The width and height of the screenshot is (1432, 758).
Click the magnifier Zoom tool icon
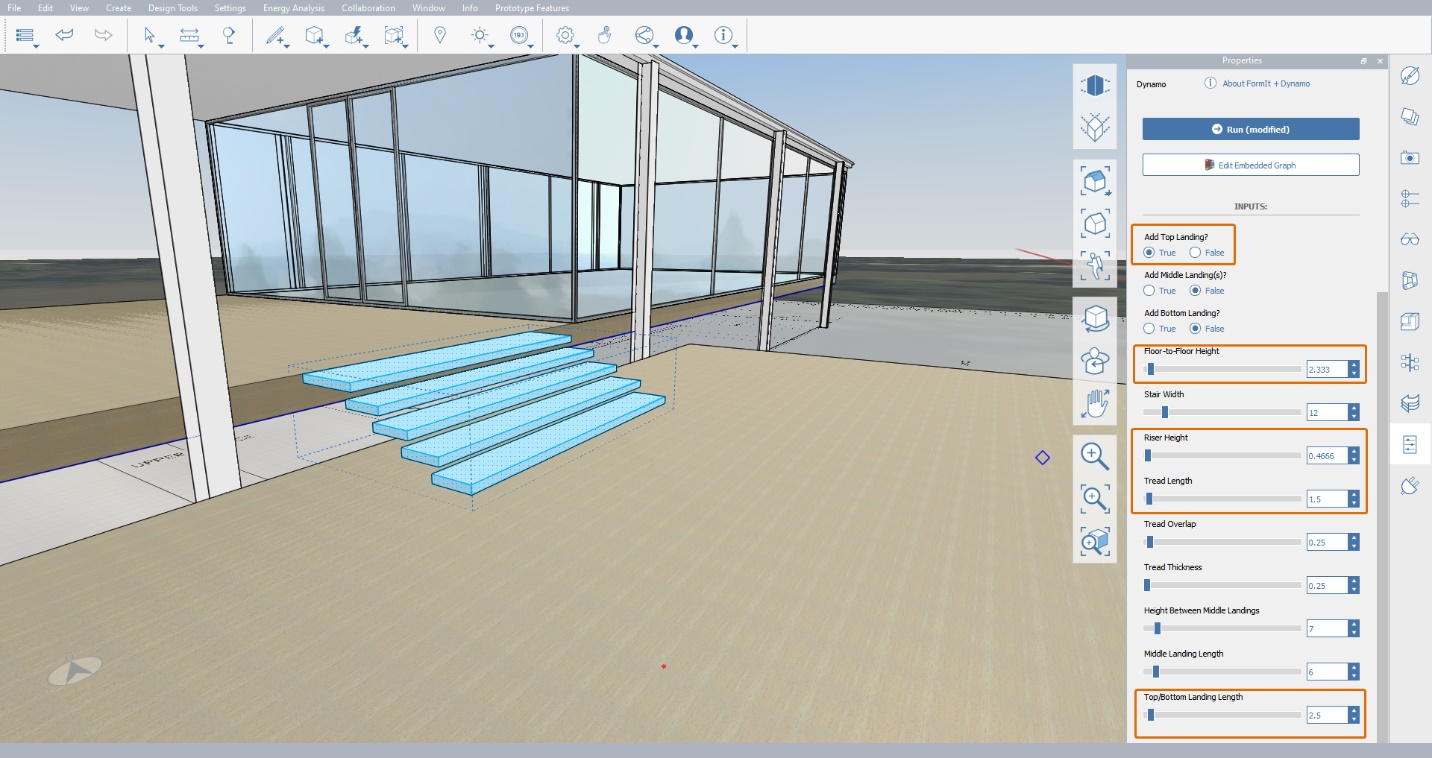click(1095, 456)
